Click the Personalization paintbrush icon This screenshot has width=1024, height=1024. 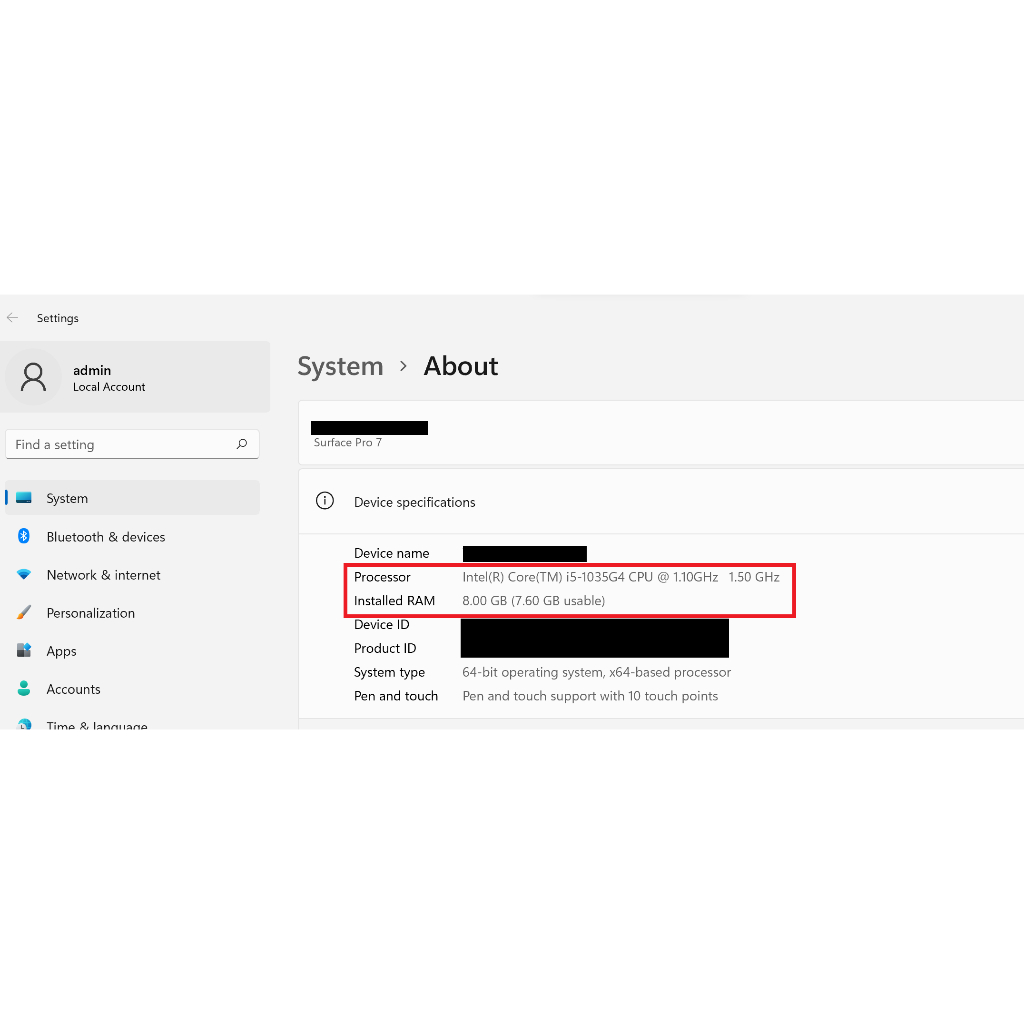tap(24, 613)
